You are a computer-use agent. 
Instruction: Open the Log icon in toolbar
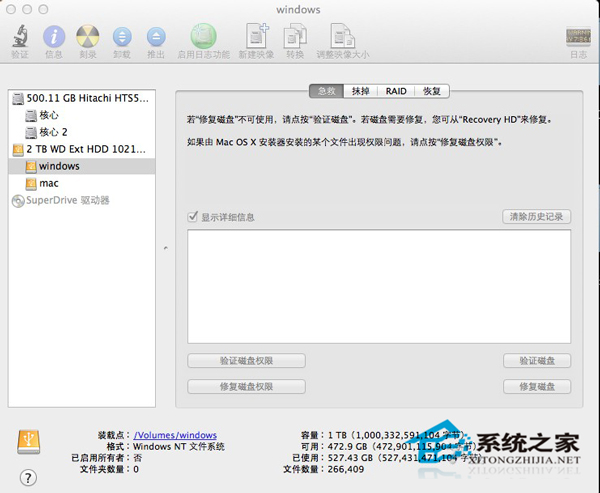click(x=578, y=37)
